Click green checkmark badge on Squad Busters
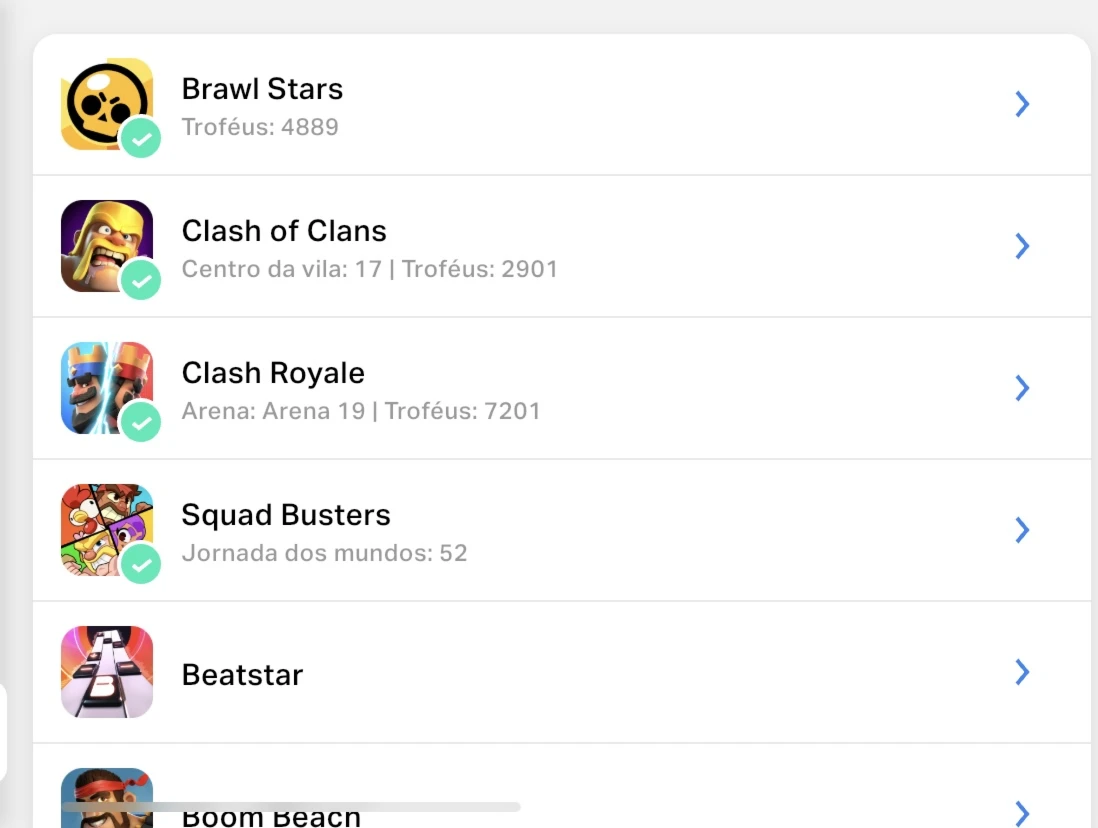1098x828 pixels. (x=141, y=564)
